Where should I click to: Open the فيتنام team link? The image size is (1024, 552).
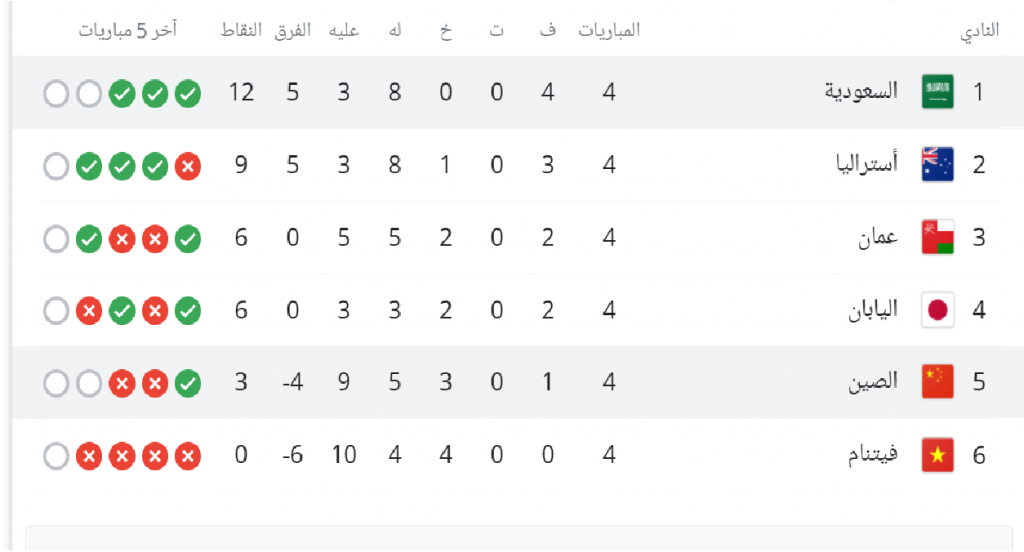pyautogui.click(x=873, y=453)
